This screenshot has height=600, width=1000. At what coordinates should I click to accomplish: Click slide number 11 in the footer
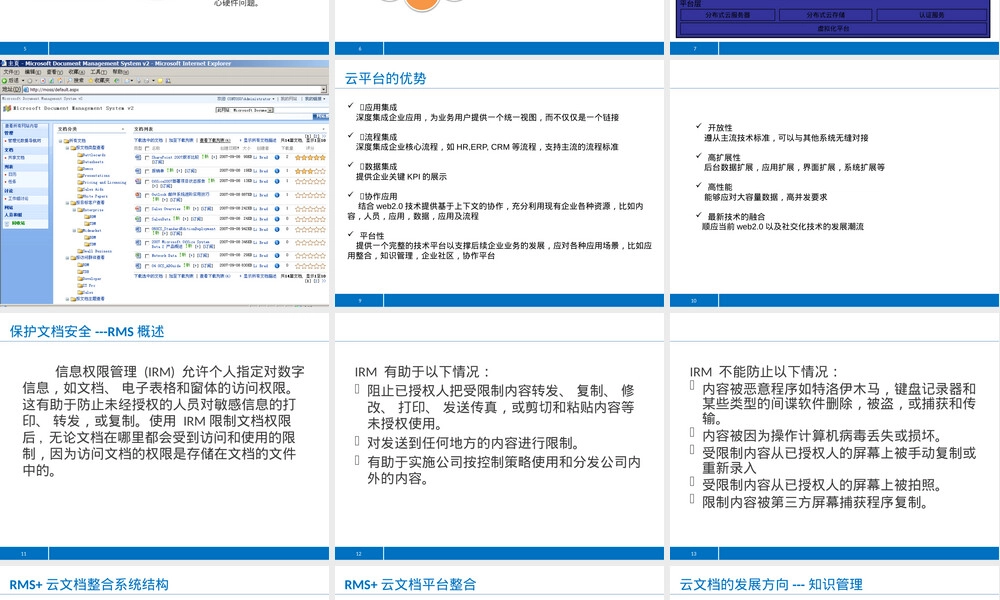24,553
